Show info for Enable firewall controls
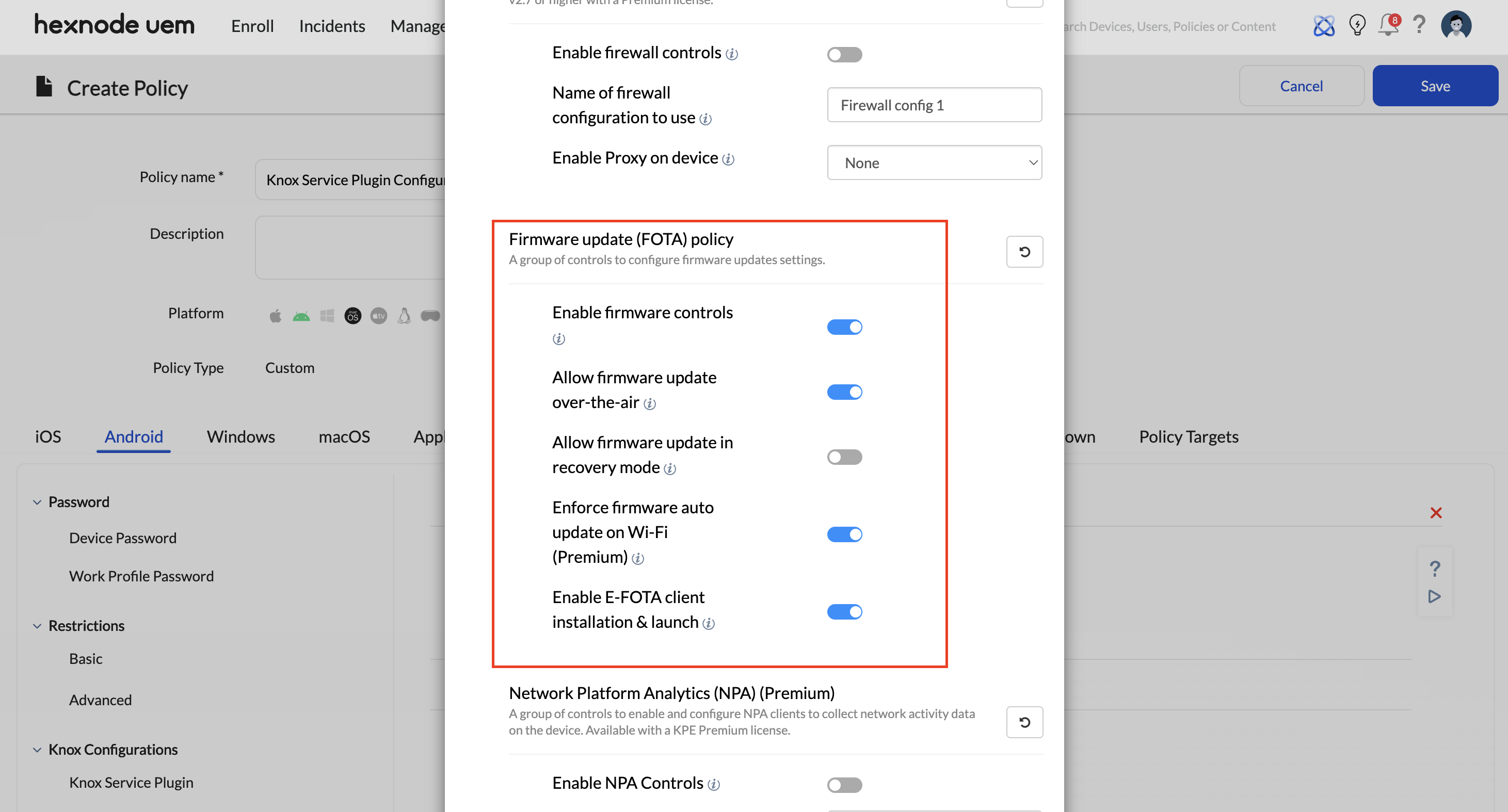The height and width of the screenshot is (812, 1508). pyautogui.click(x=732, y=54)
